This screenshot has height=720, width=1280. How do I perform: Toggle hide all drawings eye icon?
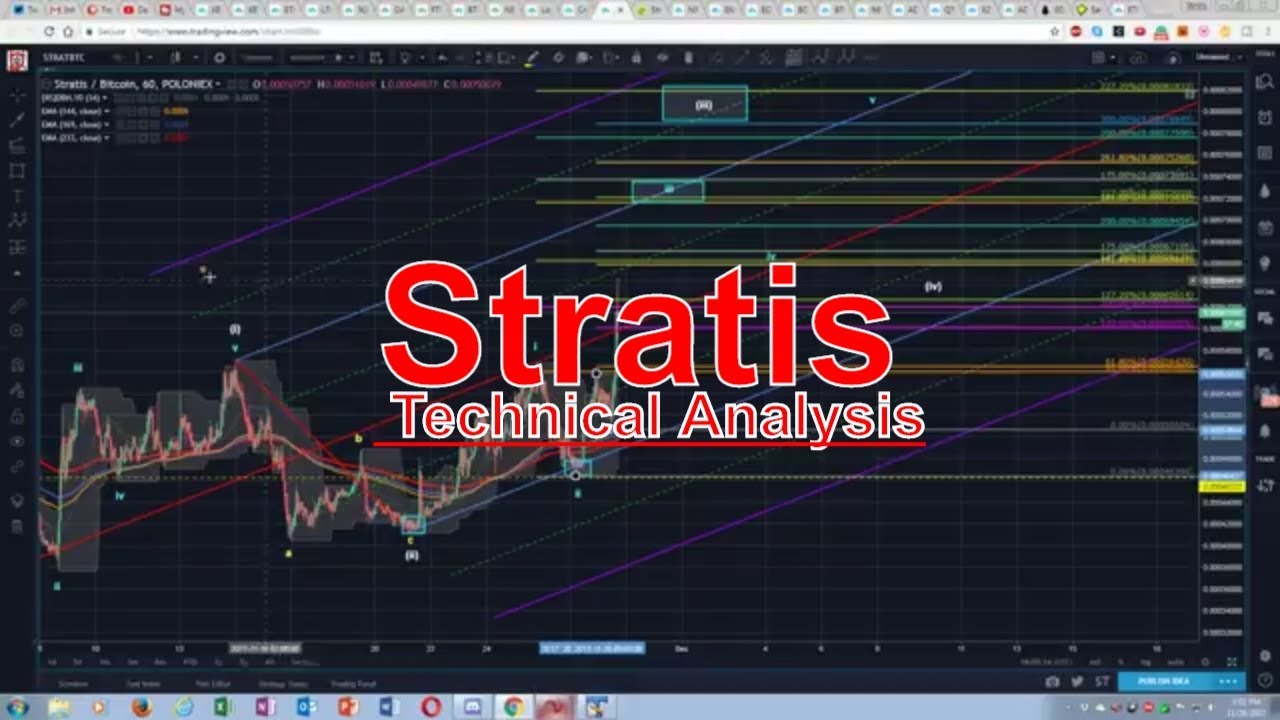pos(17,441)
